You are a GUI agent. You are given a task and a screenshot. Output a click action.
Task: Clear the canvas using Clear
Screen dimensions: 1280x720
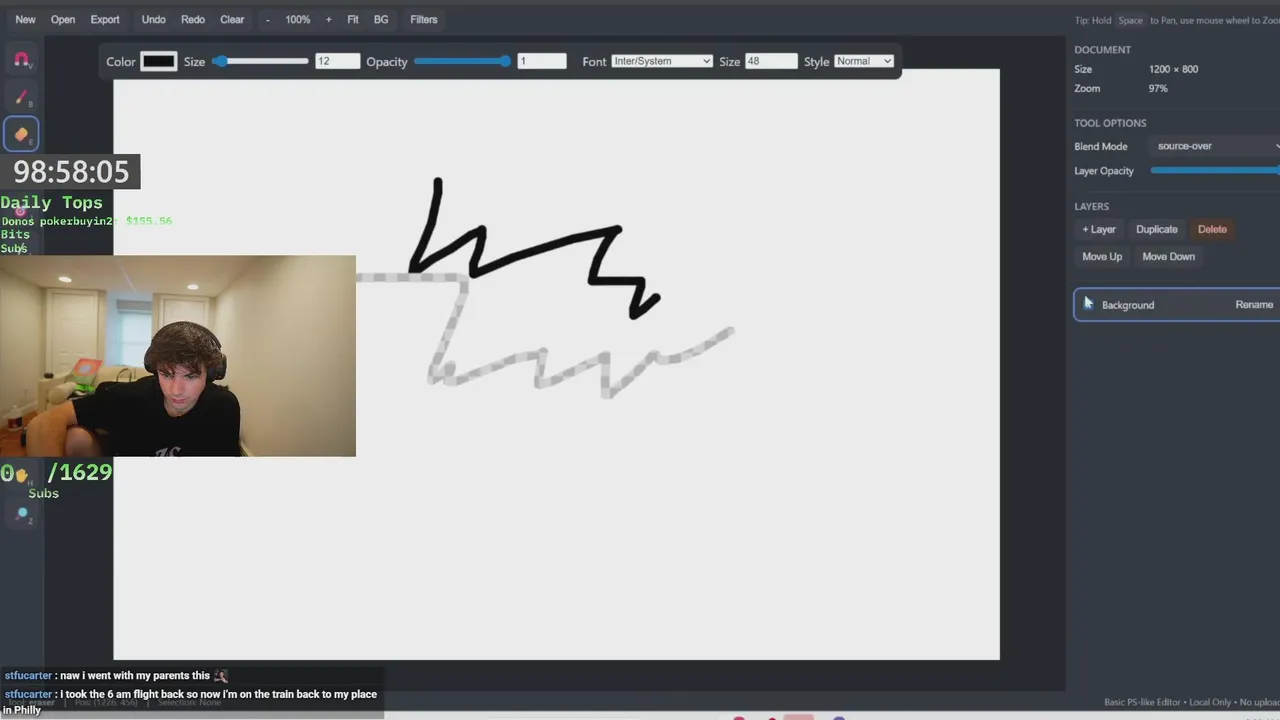[232, 19]
